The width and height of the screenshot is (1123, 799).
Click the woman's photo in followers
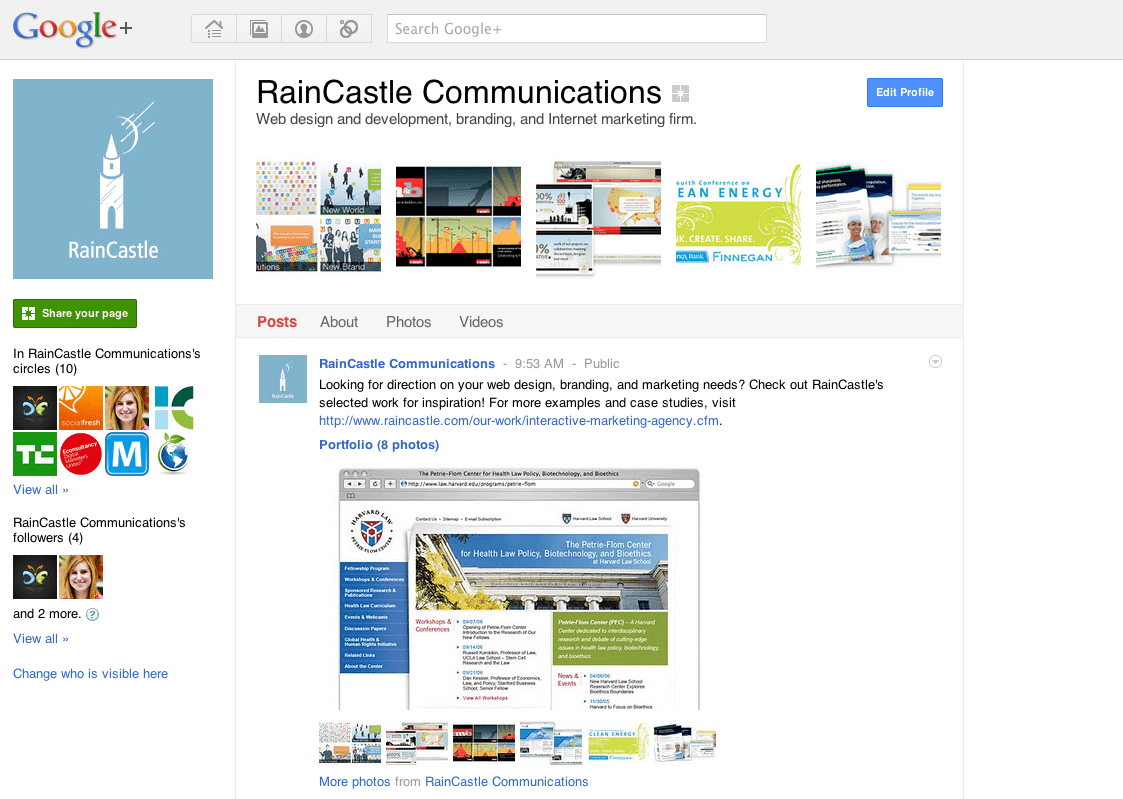pyautogui.click(x=81, y=577)
